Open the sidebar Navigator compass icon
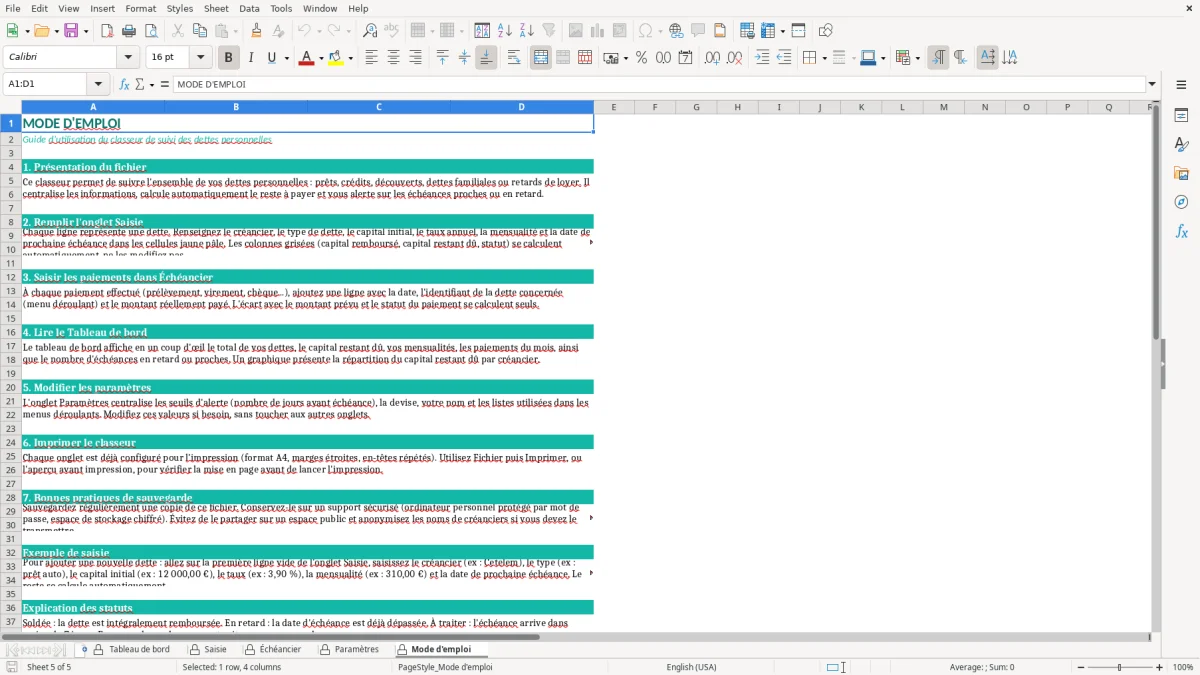This screenshot has width=1200, height=675. pyautogui.click(x=1181, y=202)
